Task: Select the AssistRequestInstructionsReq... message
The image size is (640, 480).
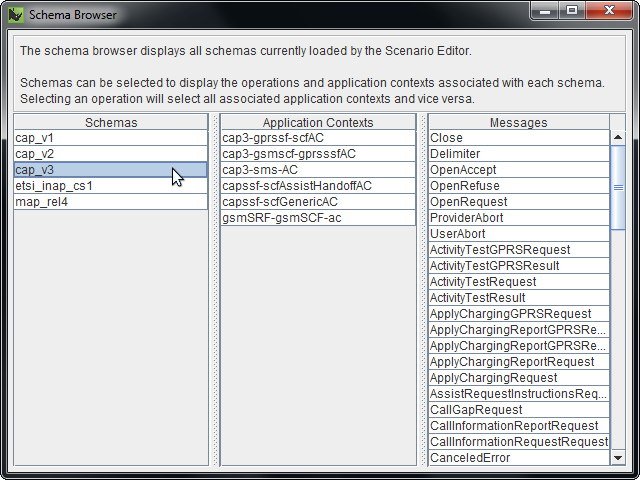Action: click(519, 393)
